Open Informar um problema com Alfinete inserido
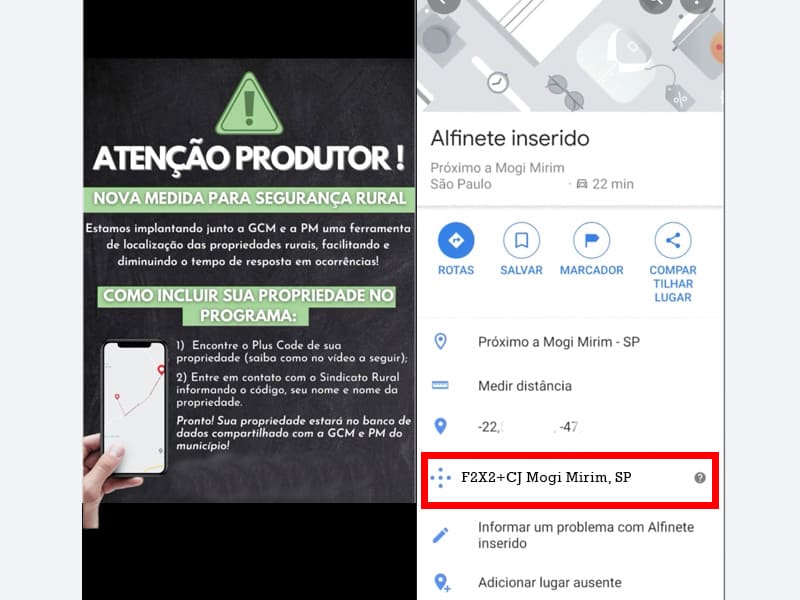This screenshot has width=800, height=600. tap(586, 535)
